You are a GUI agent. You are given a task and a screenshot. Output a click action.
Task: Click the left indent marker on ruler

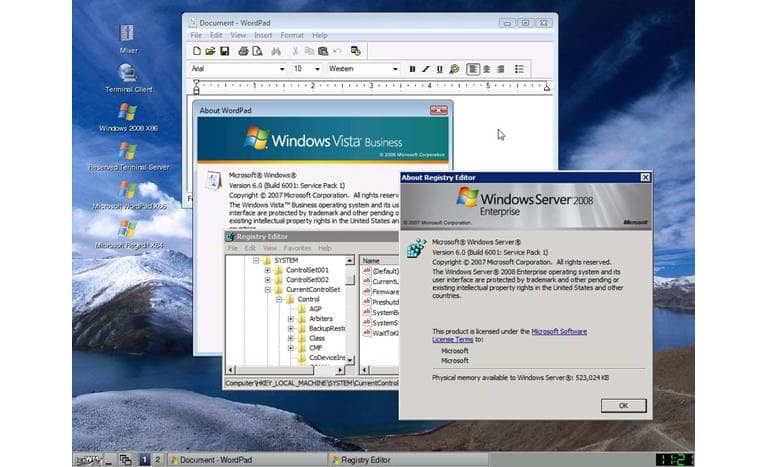coord(197,88)
